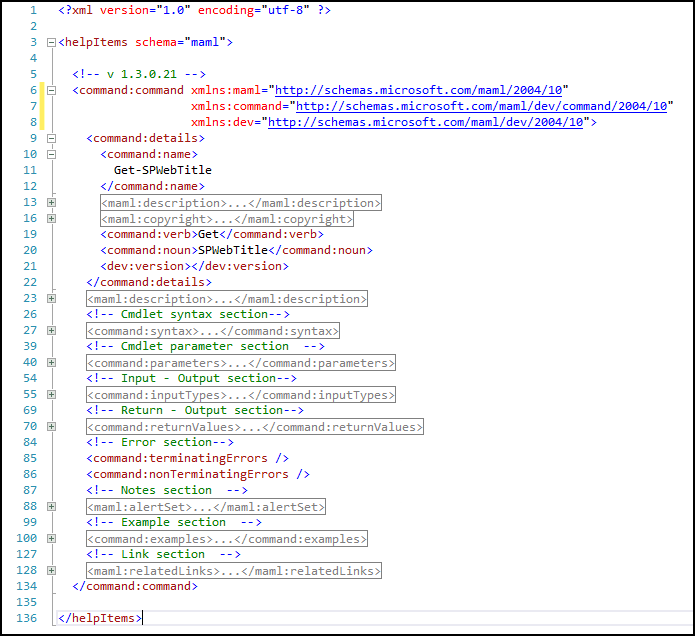Click the collapsed command:inputTypes block
Viewport: 695px width, 636px height.
click(241, 395)
